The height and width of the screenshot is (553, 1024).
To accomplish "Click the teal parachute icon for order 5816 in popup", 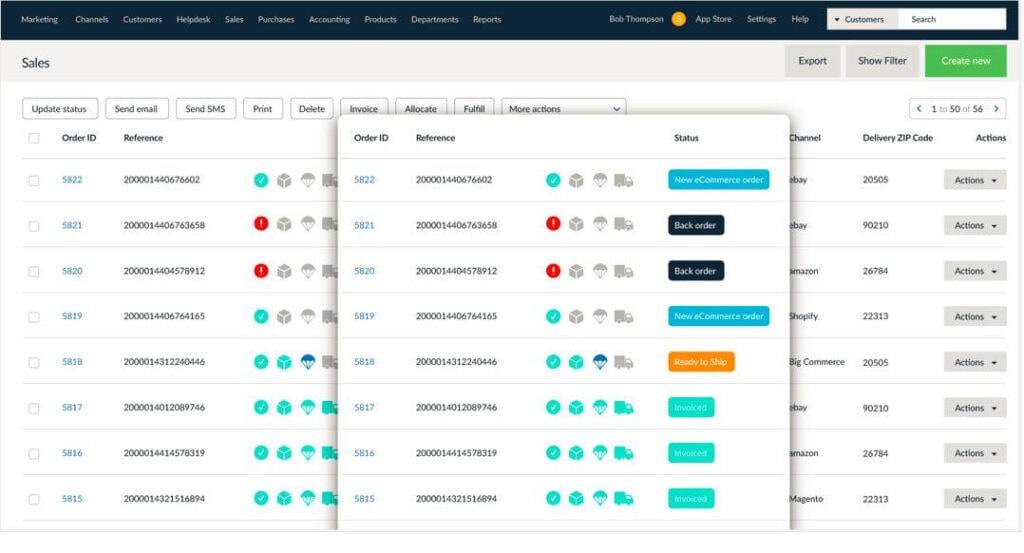I will pos(600,453).
